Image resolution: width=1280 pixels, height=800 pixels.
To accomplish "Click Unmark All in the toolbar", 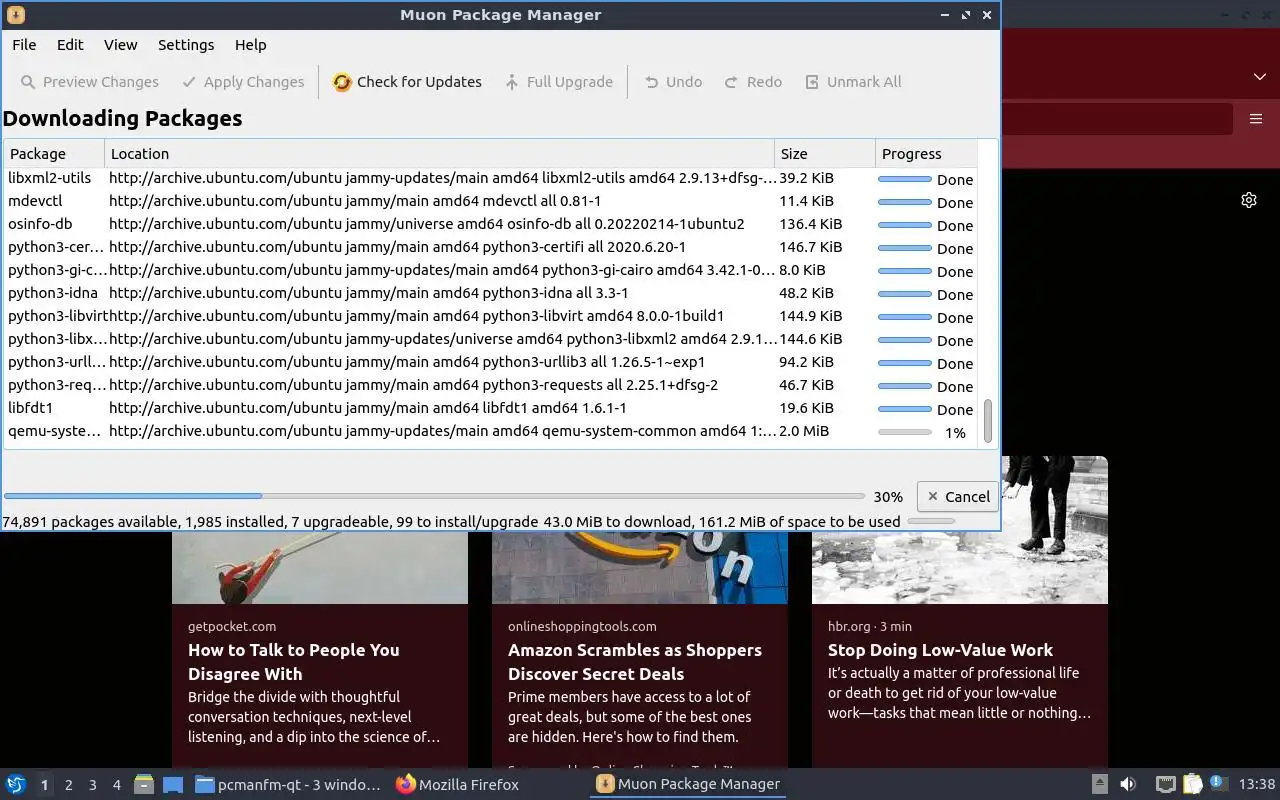I will [x=853, y=82].
